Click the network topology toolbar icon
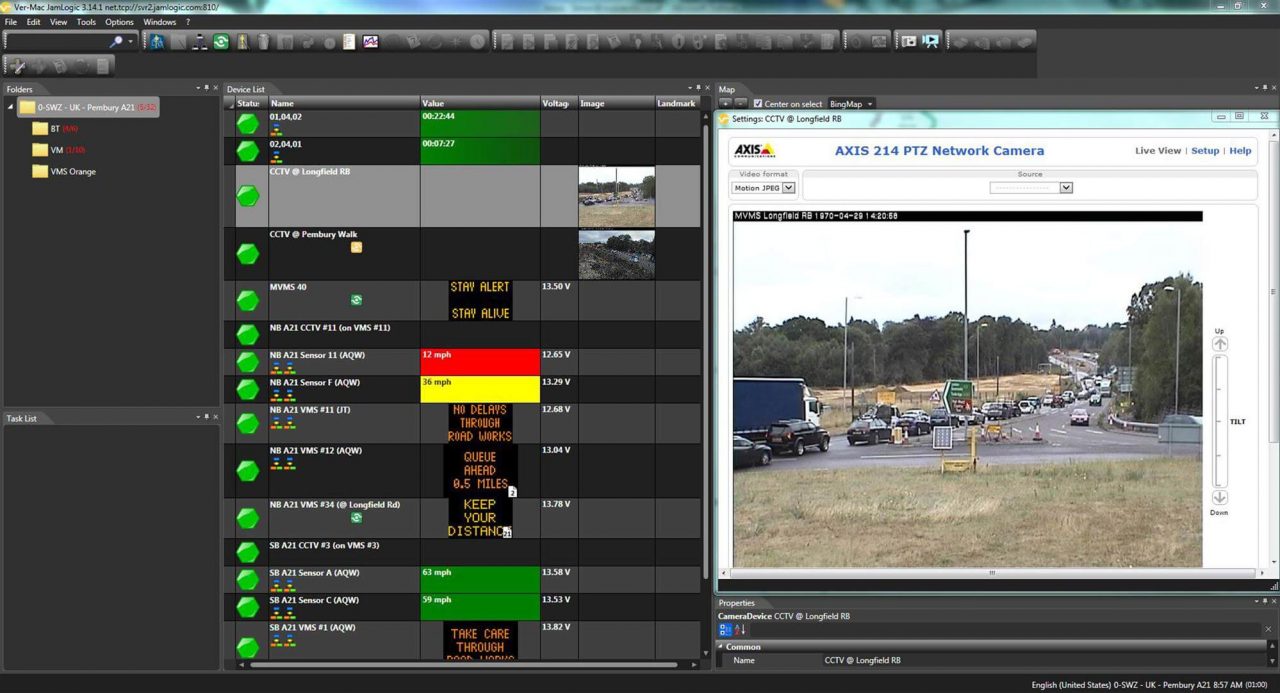The height and width of the screenshot is (693, 1280). coord(200,42)
